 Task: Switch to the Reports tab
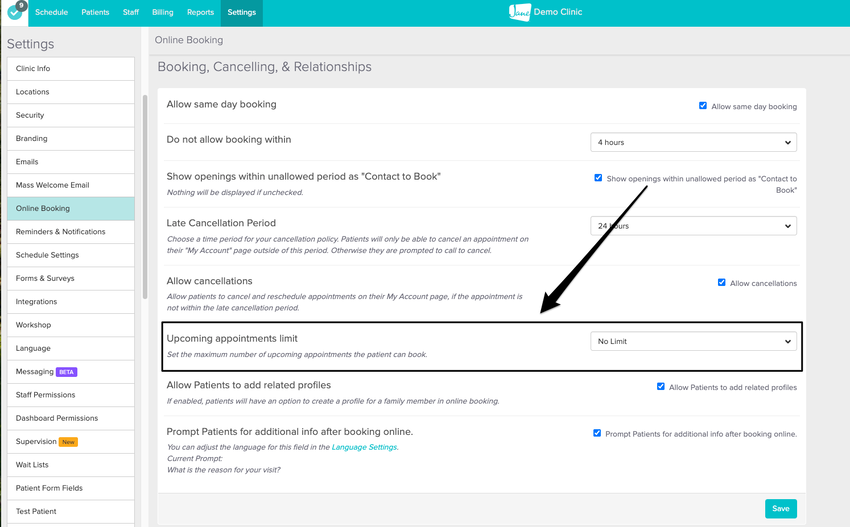tap(201, 12)
